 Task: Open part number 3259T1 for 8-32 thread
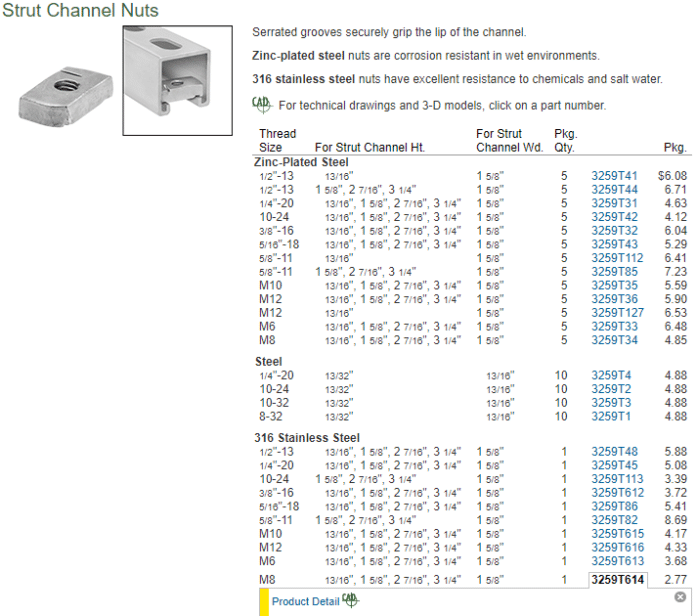coord(610,417)
